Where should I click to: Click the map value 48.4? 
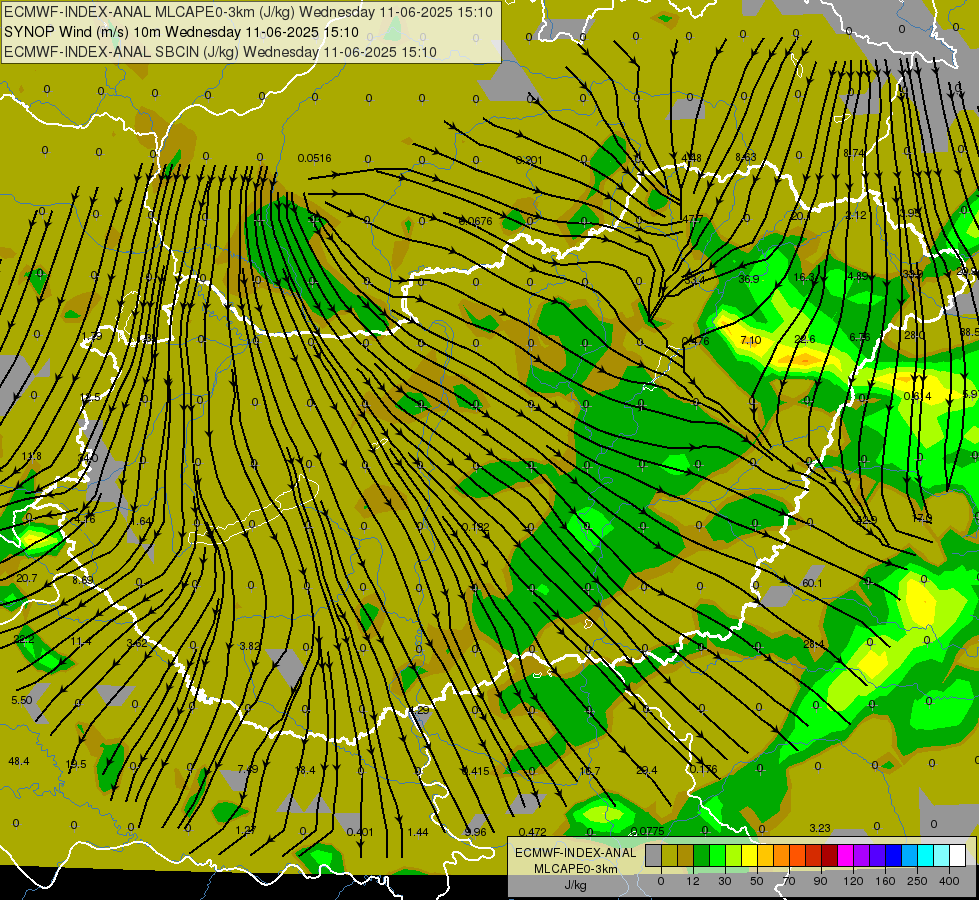pyautogui.click(x=19, y=761)
